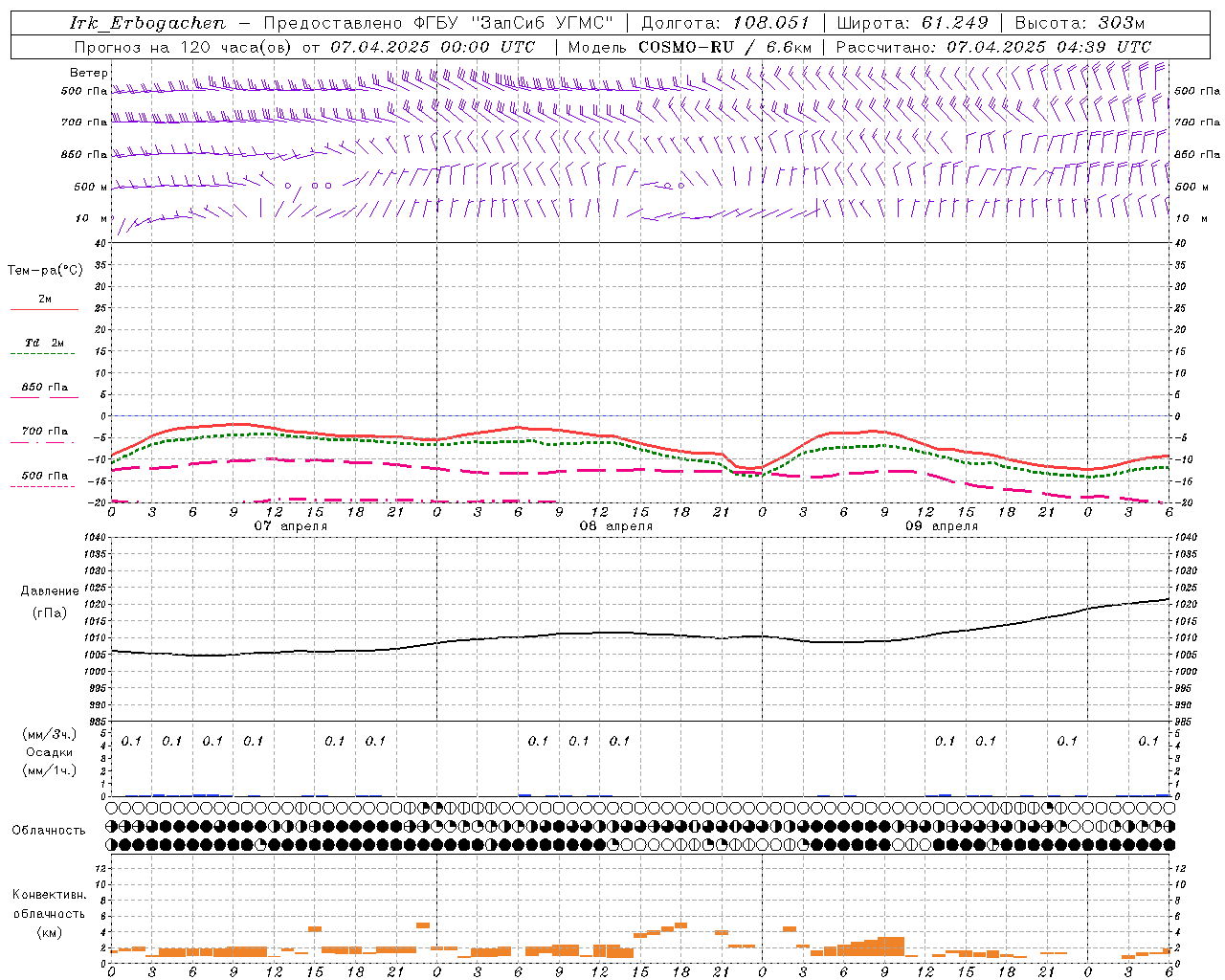Click the Тем-ра(°C) temperature axis label
This screenshot has width=1225, height=980.
tap(45, 271)
